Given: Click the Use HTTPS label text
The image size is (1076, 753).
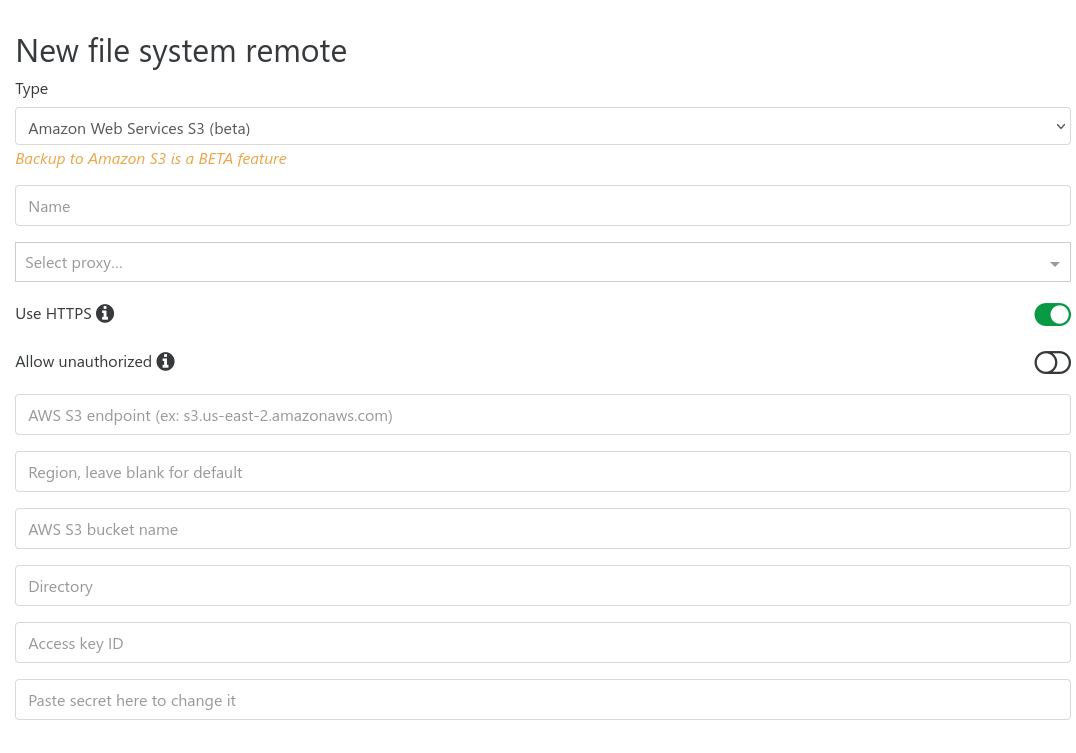Looking at the screenshot, I should coord(53,314).
